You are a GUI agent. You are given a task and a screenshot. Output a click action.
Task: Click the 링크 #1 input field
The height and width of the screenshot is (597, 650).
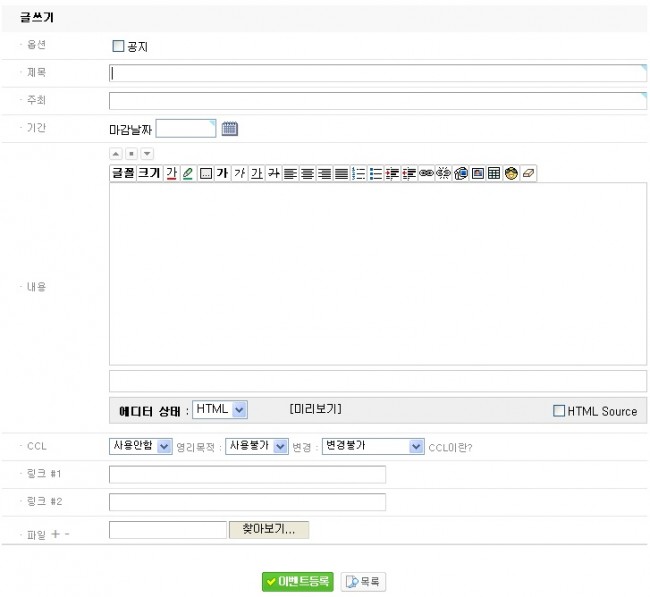point(247,474)
